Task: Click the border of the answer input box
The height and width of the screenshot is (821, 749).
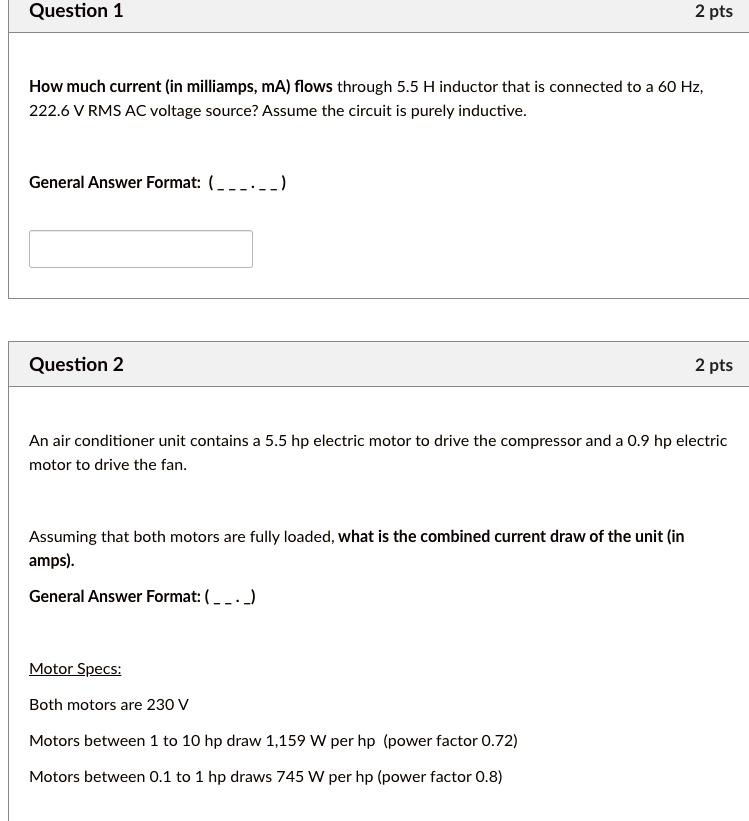Action: click(x=140, y=231)
